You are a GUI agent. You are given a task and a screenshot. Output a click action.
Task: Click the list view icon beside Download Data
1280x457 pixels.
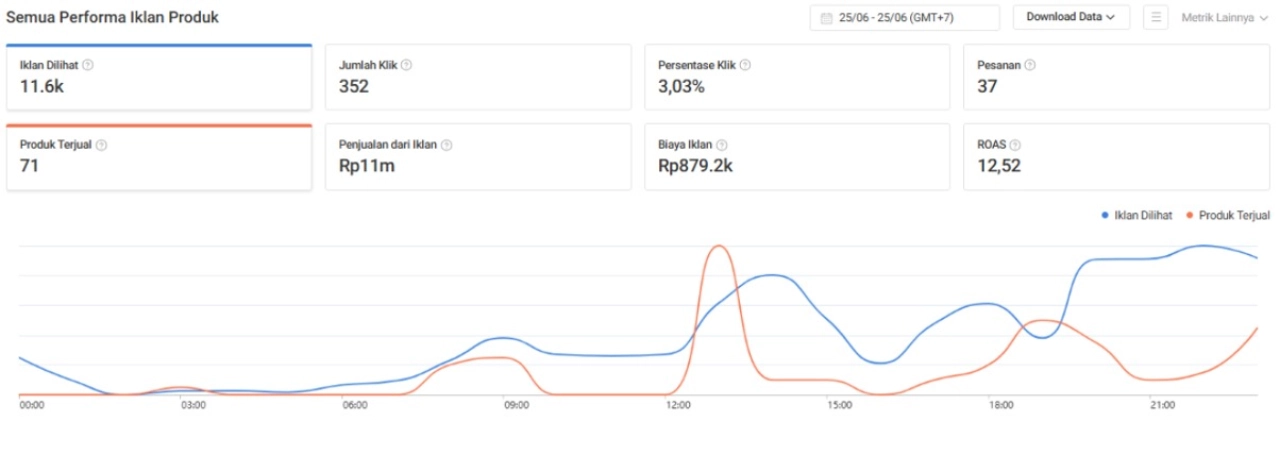tap(1156, 18)
